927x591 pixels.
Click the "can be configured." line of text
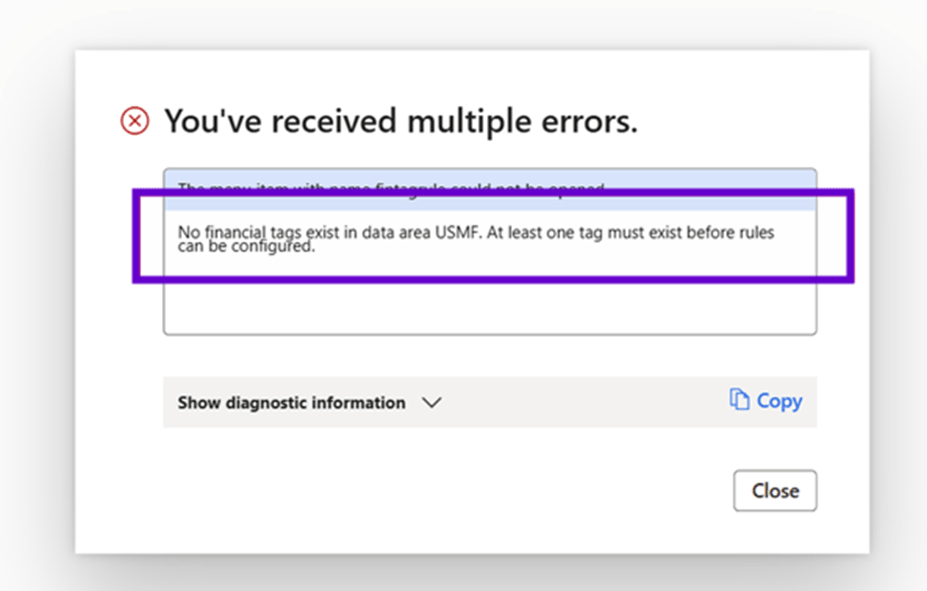click(246, 247)
